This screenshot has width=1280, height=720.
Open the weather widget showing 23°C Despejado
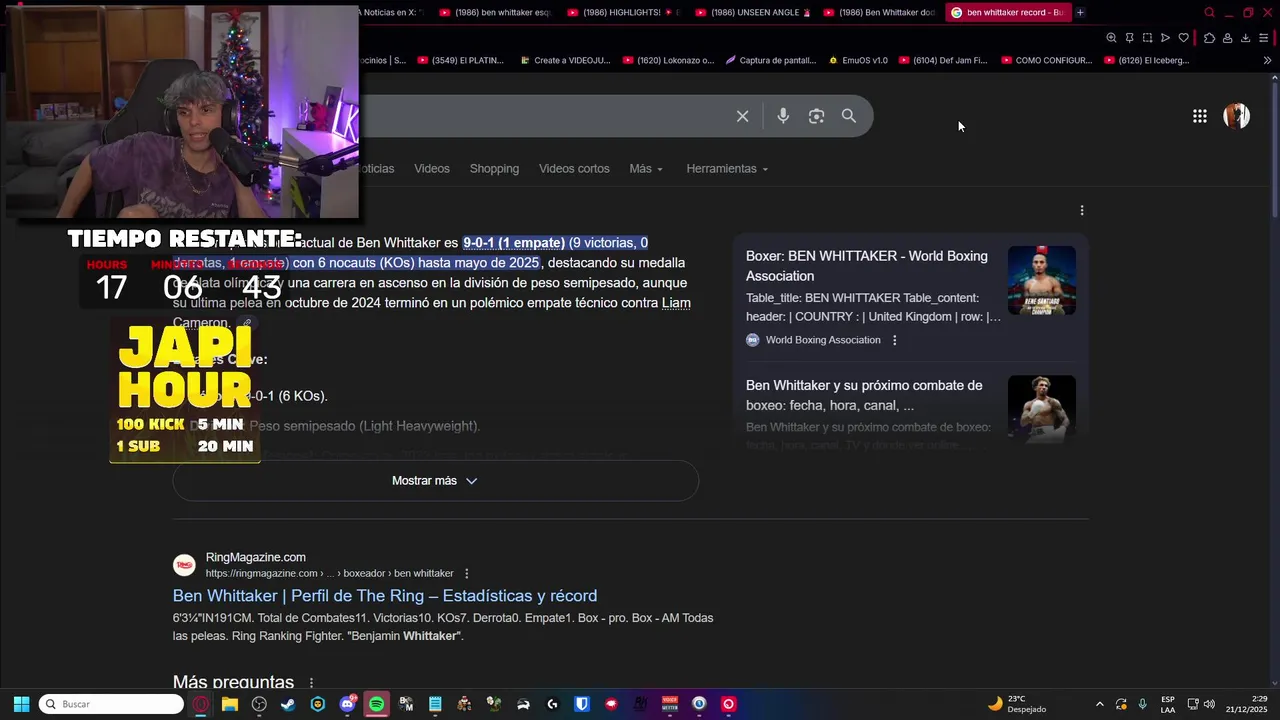1016,704
